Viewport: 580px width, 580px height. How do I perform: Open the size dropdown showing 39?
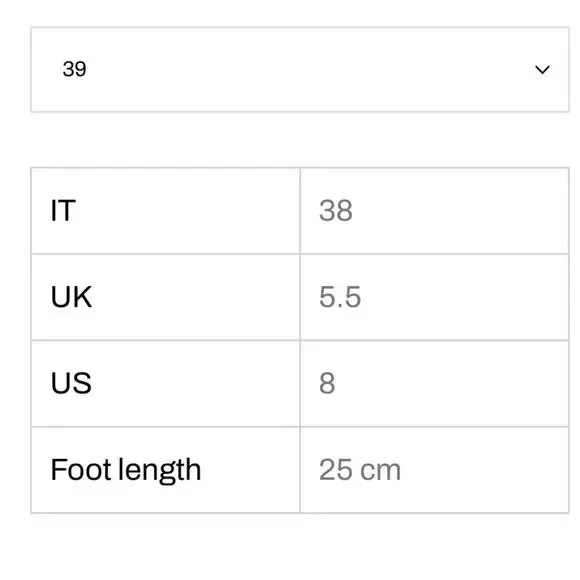[x=300, y=70]
